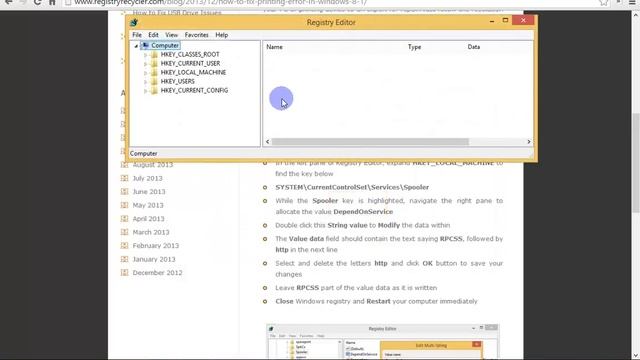This screenshot has width=640, height=360.
Task: Click the HKEY_CURRENT_USER folder icon
Action: tap(154, 63)
